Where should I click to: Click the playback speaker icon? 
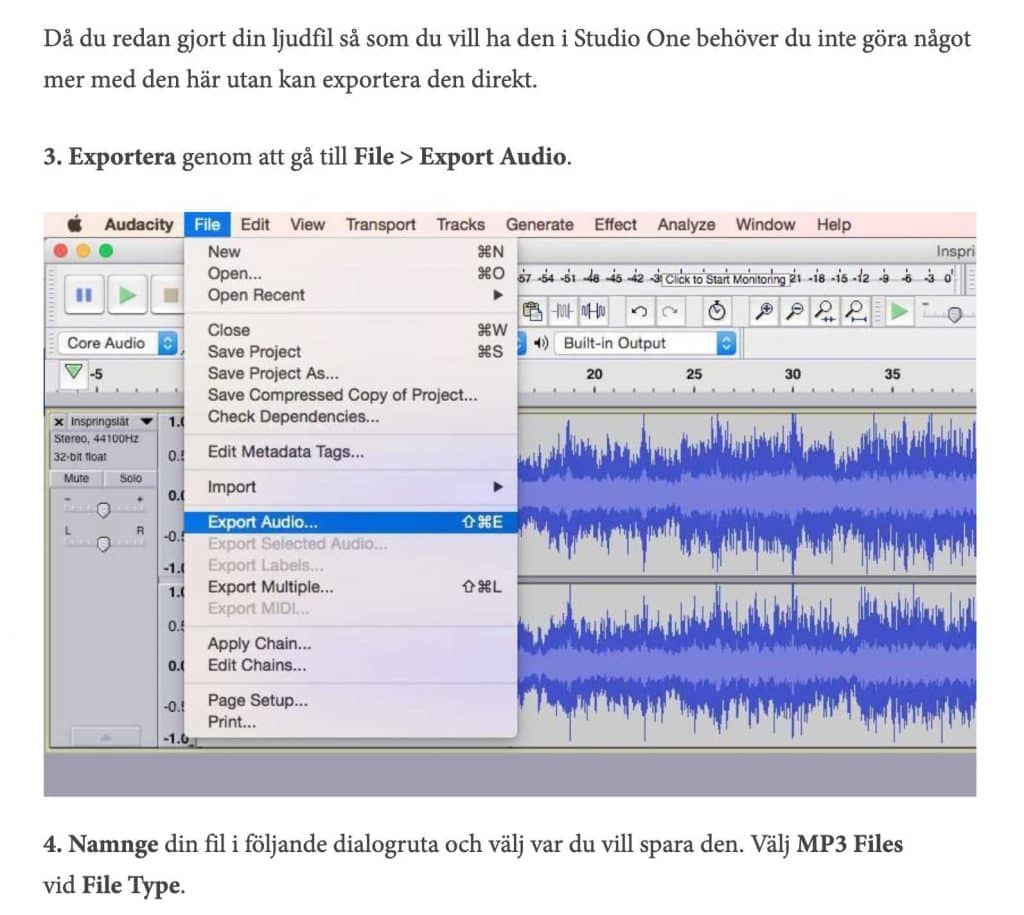pos(541,343)
